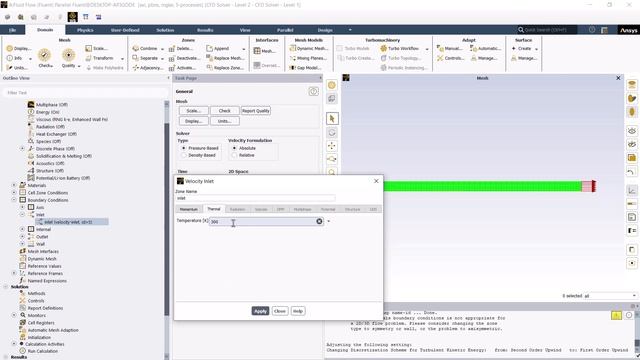The image size is (640, 360).
Task: Expand the Materials tree node
Action: 14,185
